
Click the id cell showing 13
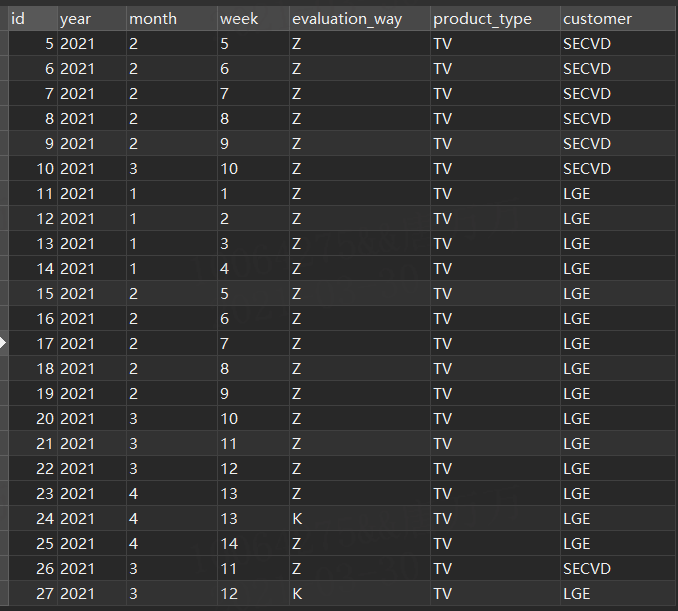pyautogui.click(x=33, y=243)
